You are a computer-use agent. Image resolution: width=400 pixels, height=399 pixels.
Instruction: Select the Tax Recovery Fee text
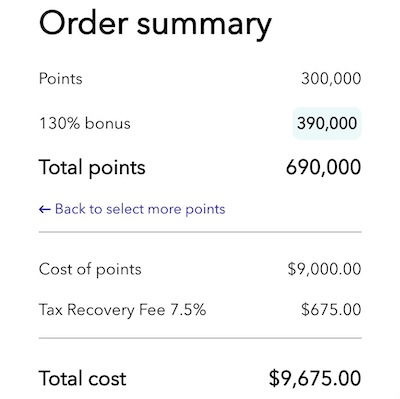click(102, 310)
